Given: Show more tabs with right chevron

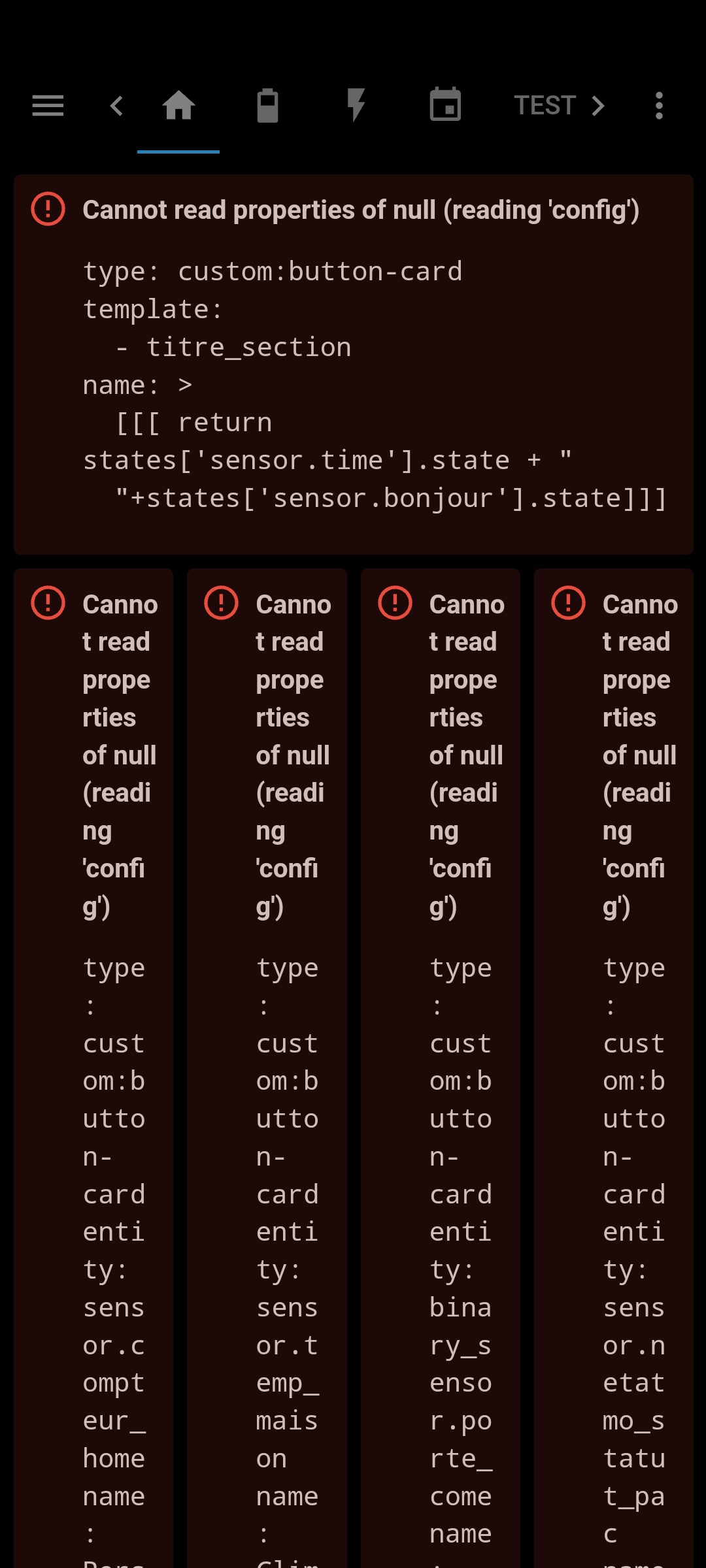Looking at the screenshot, I should point(597,105).
